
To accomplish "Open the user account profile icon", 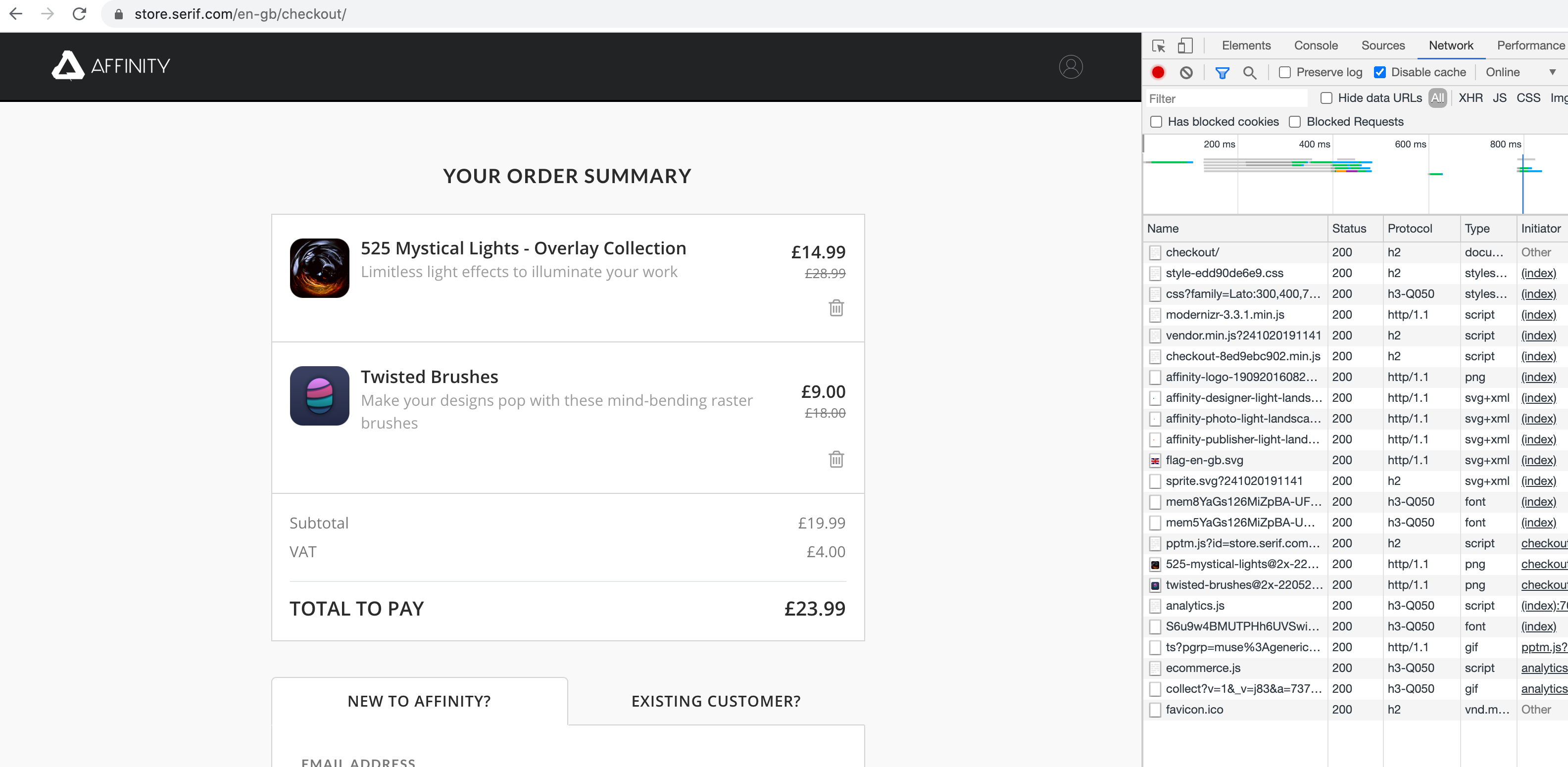I will (x=1070, y=66).
